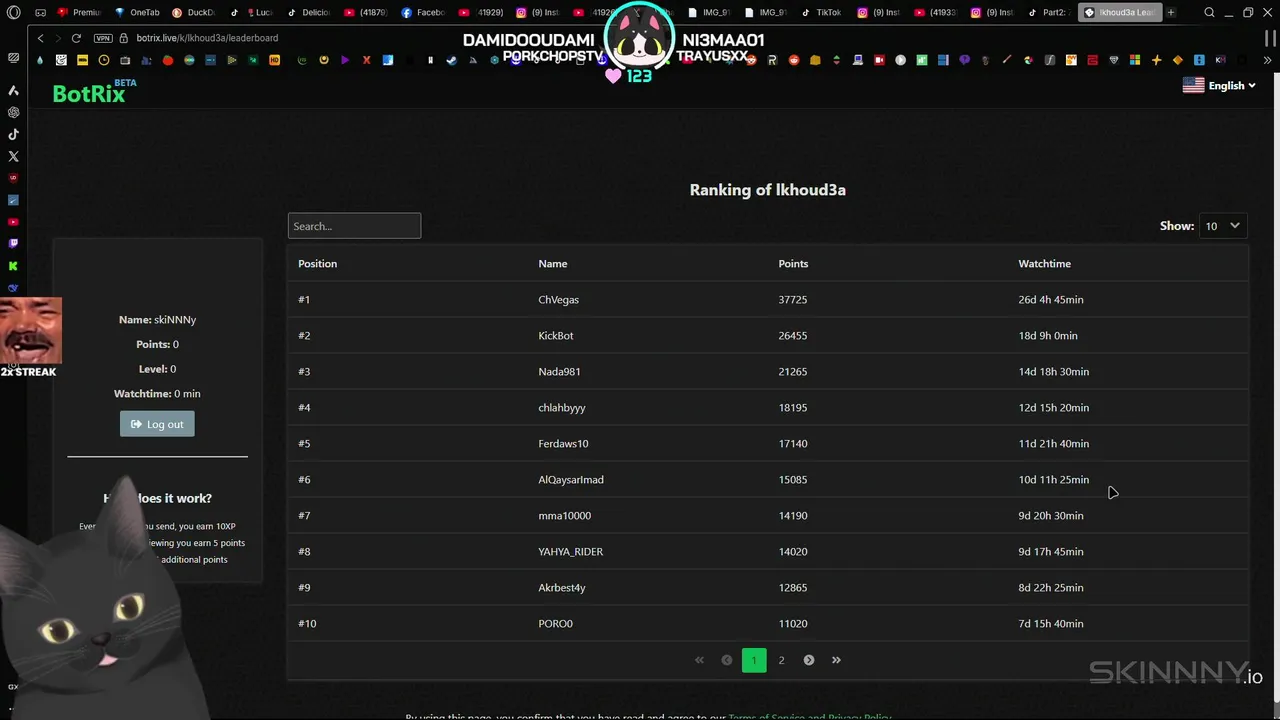Image resolution: width=1280 pixels, height=720 pixels.
Task: Open the Reddit bookmark icon
Action: (x=794, y=60)
